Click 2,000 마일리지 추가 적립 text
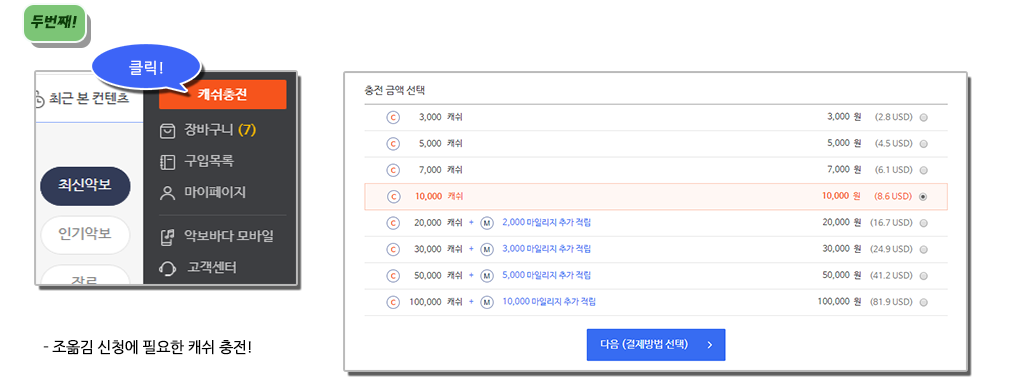 (546, 223)
